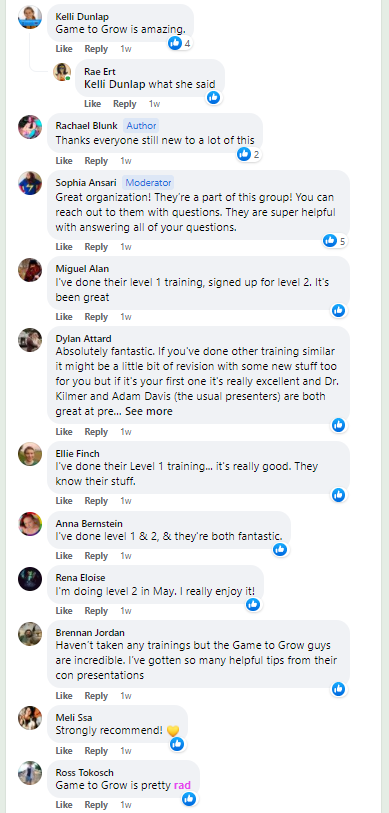Open Sophia Ansari's profile name link
Image resolution: width=389 pixels, height=813 pixels.
tap(86, 183)
